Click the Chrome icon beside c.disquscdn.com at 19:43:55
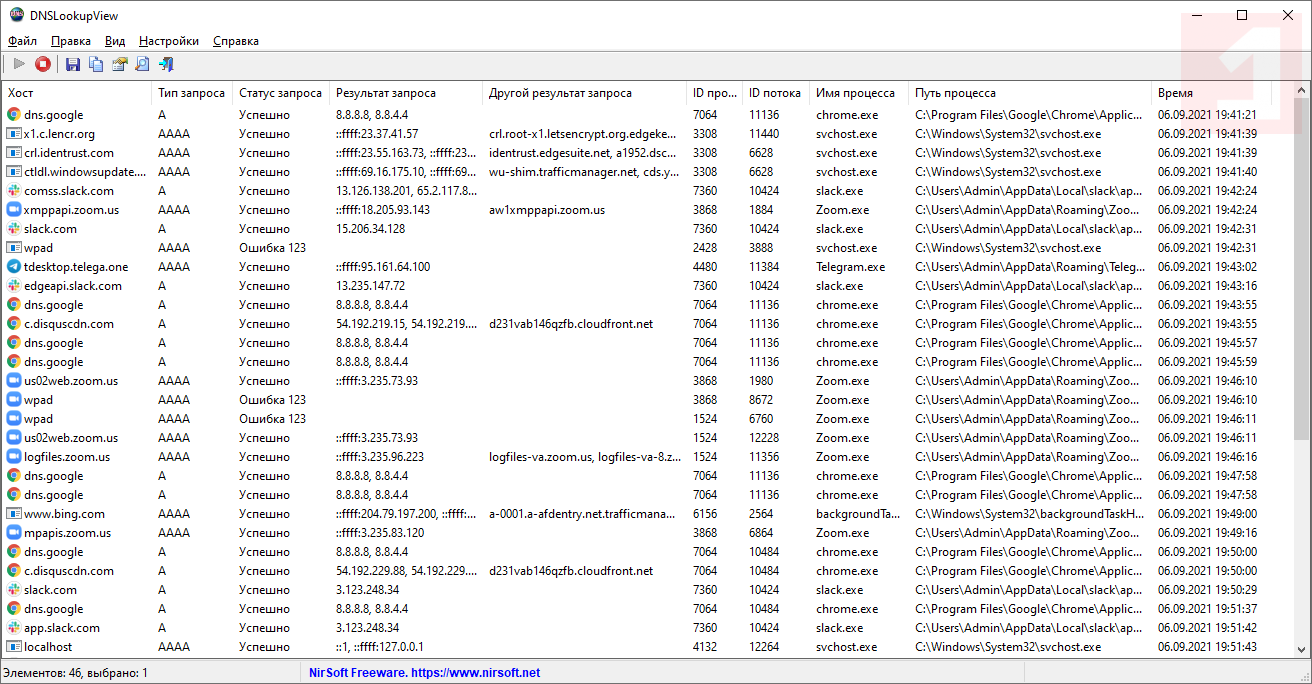This screenshot has height=684, width=1312. [x=14, y=324]
